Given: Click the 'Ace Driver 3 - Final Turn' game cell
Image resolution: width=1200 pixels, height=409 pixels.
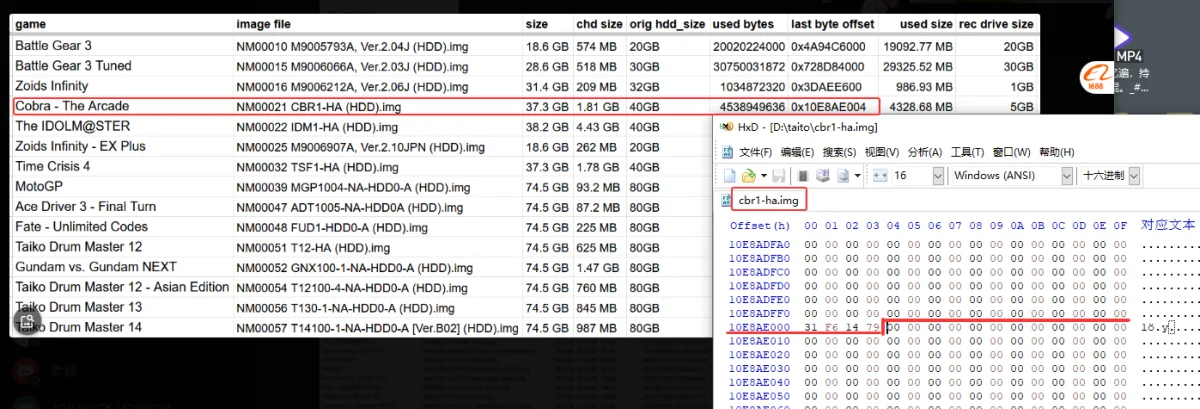Looking at the screenshot, I should click(x=85, y=206).
